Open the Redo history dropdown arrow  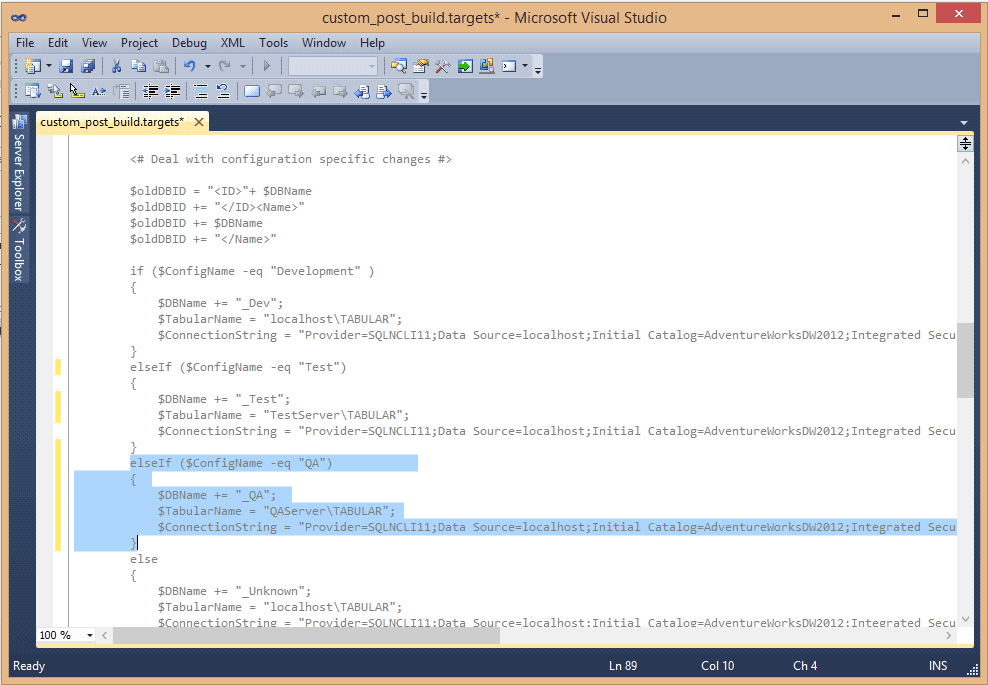coord(243,66)
